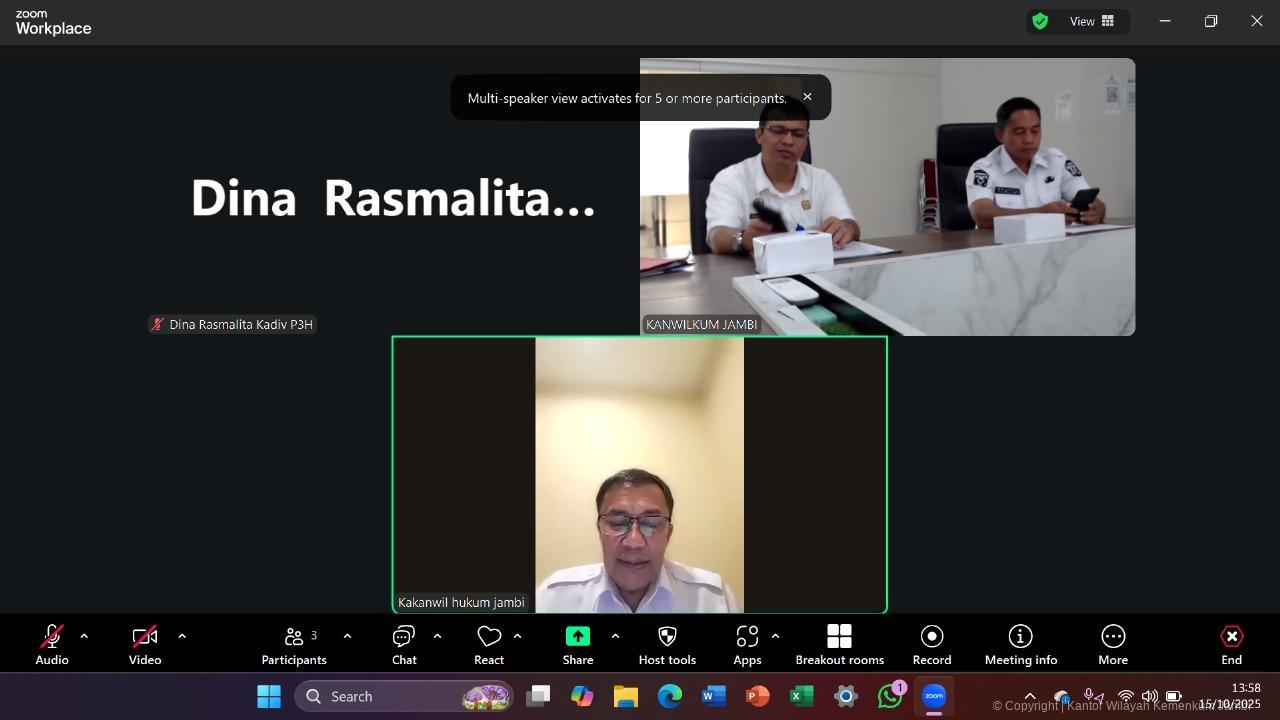The width and height of the screenshot is (1280, 720).
Task: Open the Apps panel
Action: 747,645
